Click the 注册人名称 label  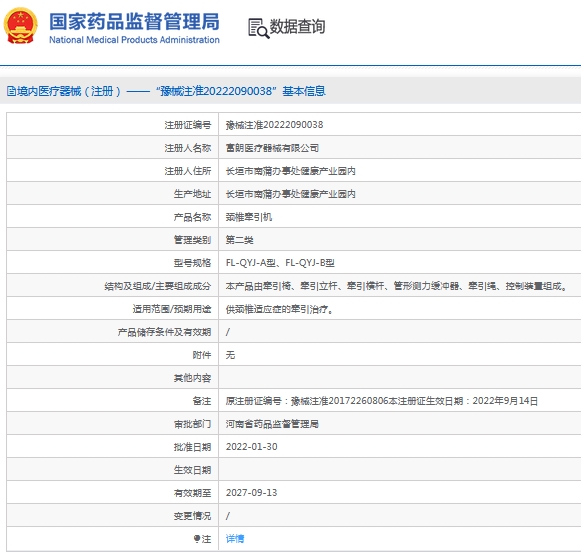pyautogui.click(x=188, y=148)
